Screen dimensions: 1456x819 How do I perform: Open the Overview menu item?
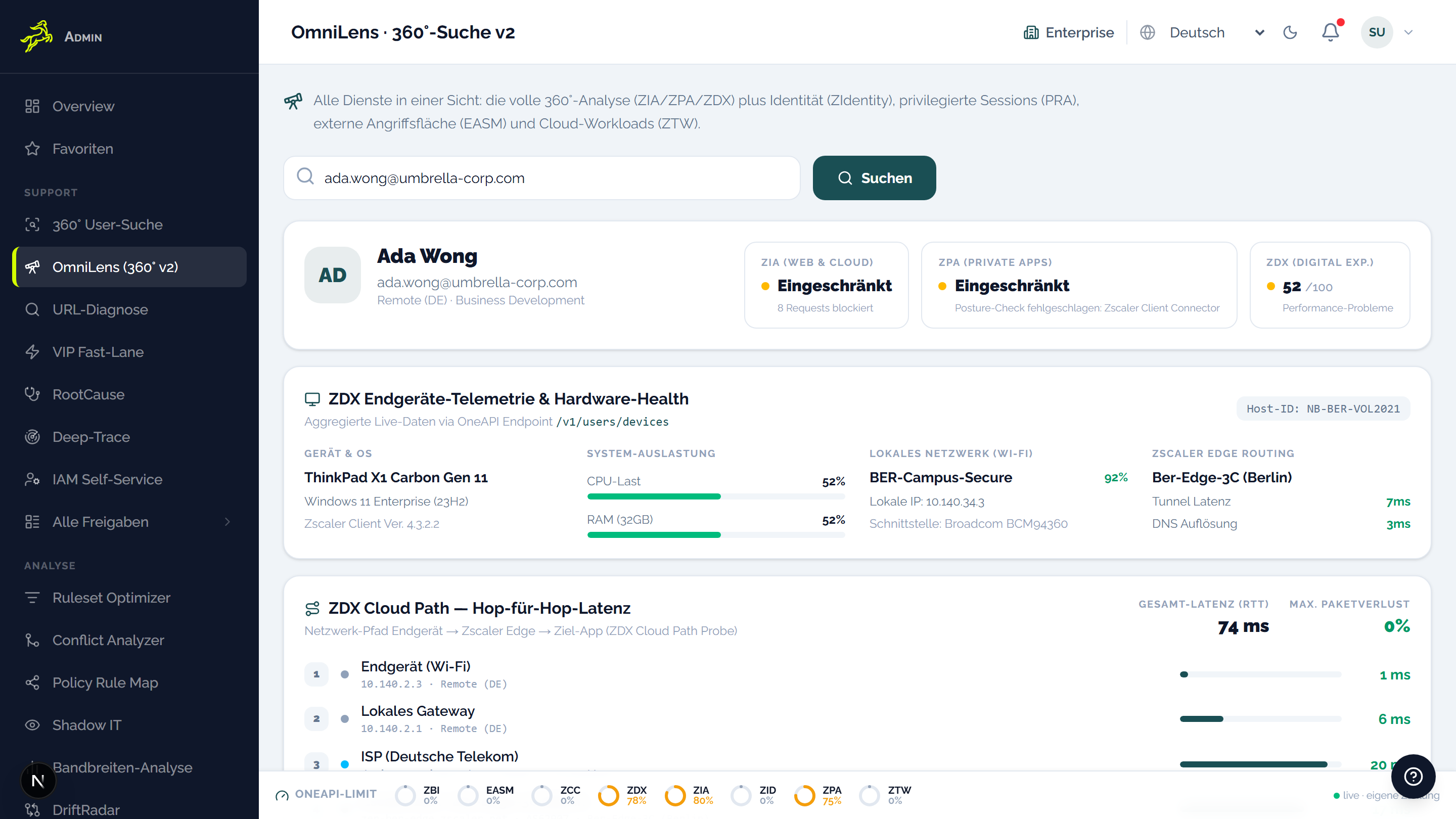click(129, 106)
